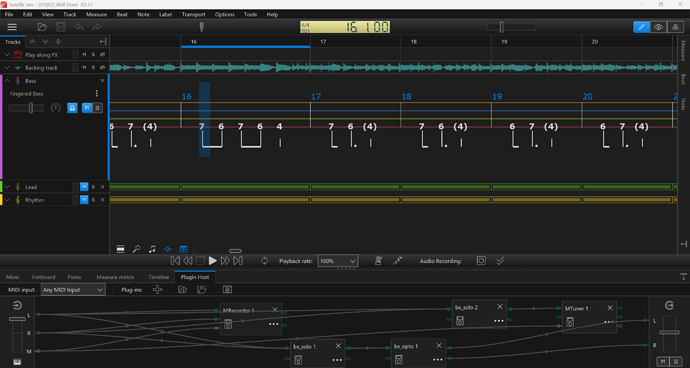Screen dimensions: 690x368
Task: Open the MIDI input dropdown
Action: [x=73, y=290]
